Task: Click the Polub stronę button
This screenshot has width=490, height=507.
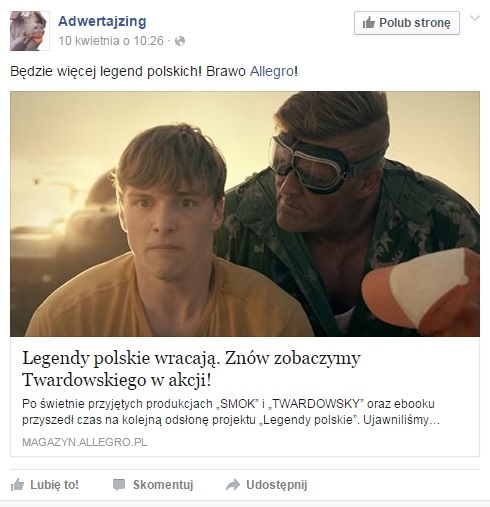Action: click(x=407, y=23)
